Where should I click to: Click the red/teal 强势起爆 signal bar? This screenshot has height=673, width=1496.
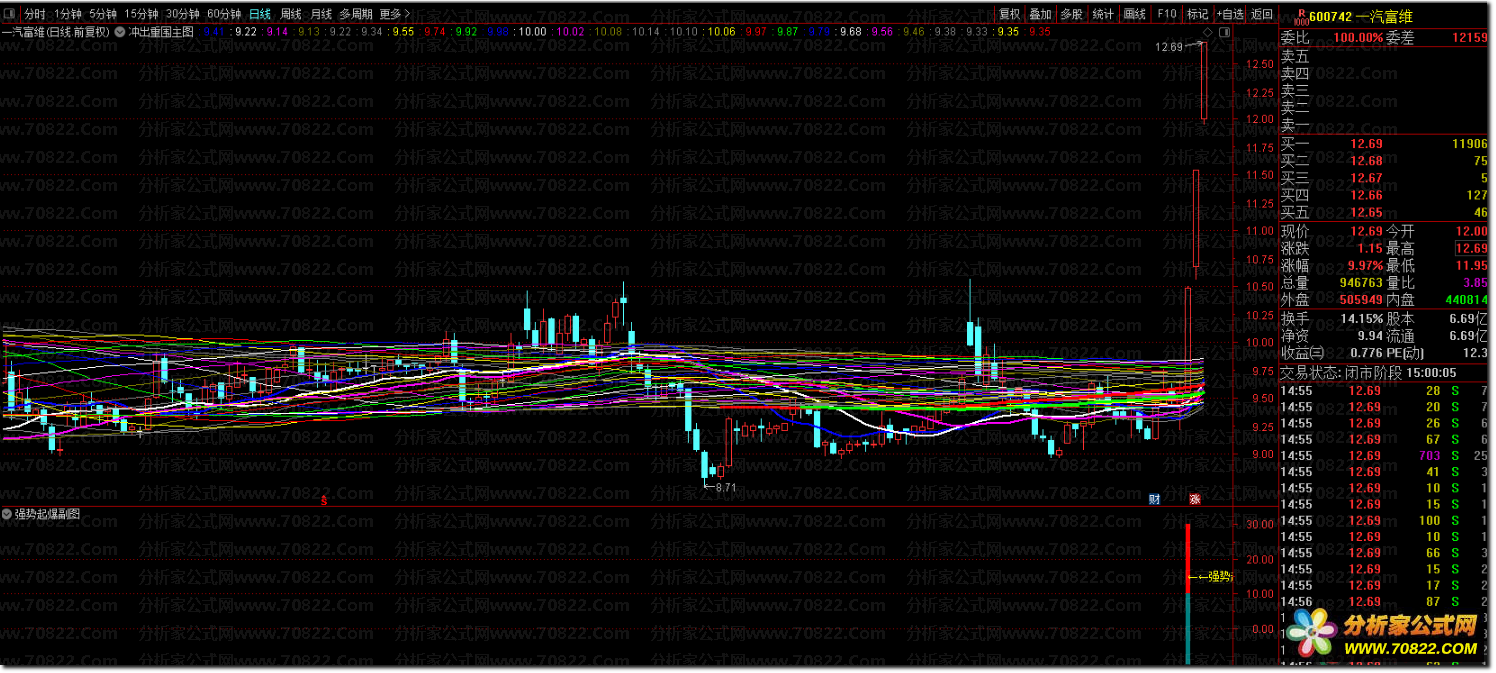coord(1187,594)
